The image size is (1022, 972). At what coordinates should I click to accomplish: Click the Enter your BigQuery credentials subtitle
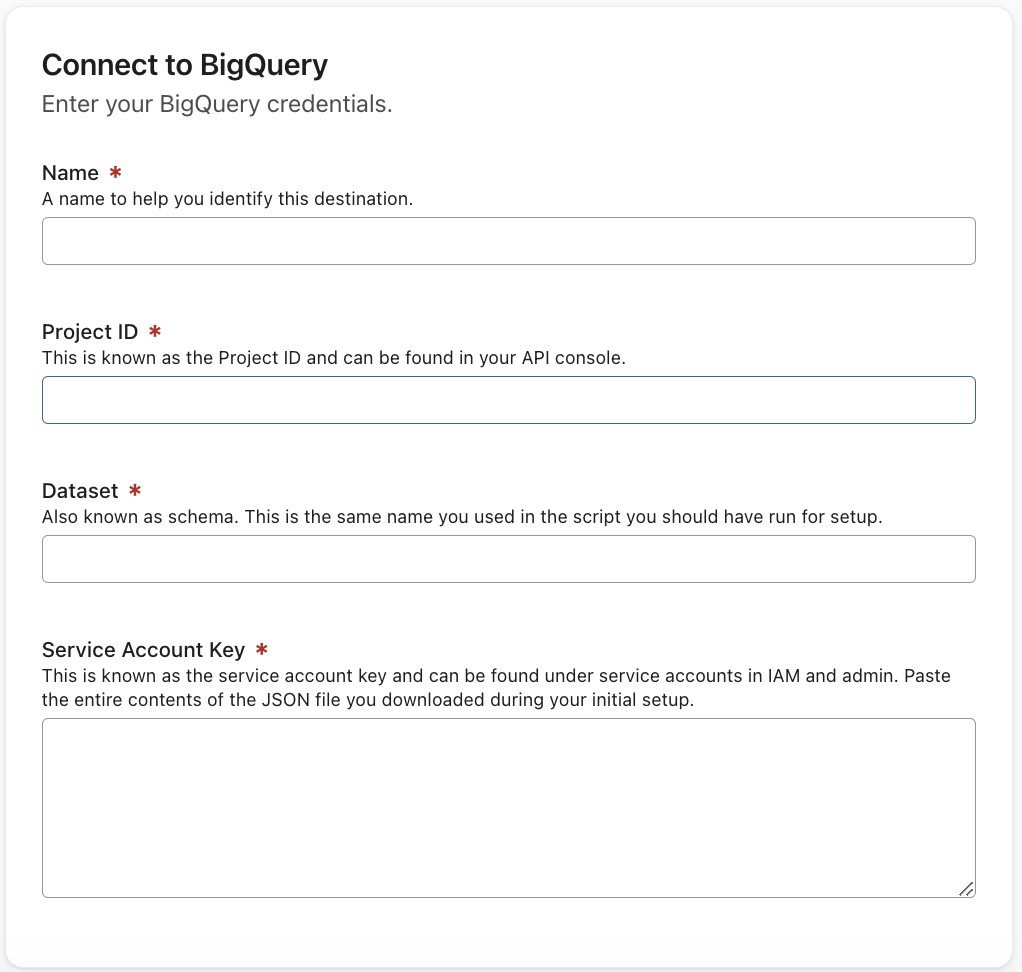tap(216, 103)
